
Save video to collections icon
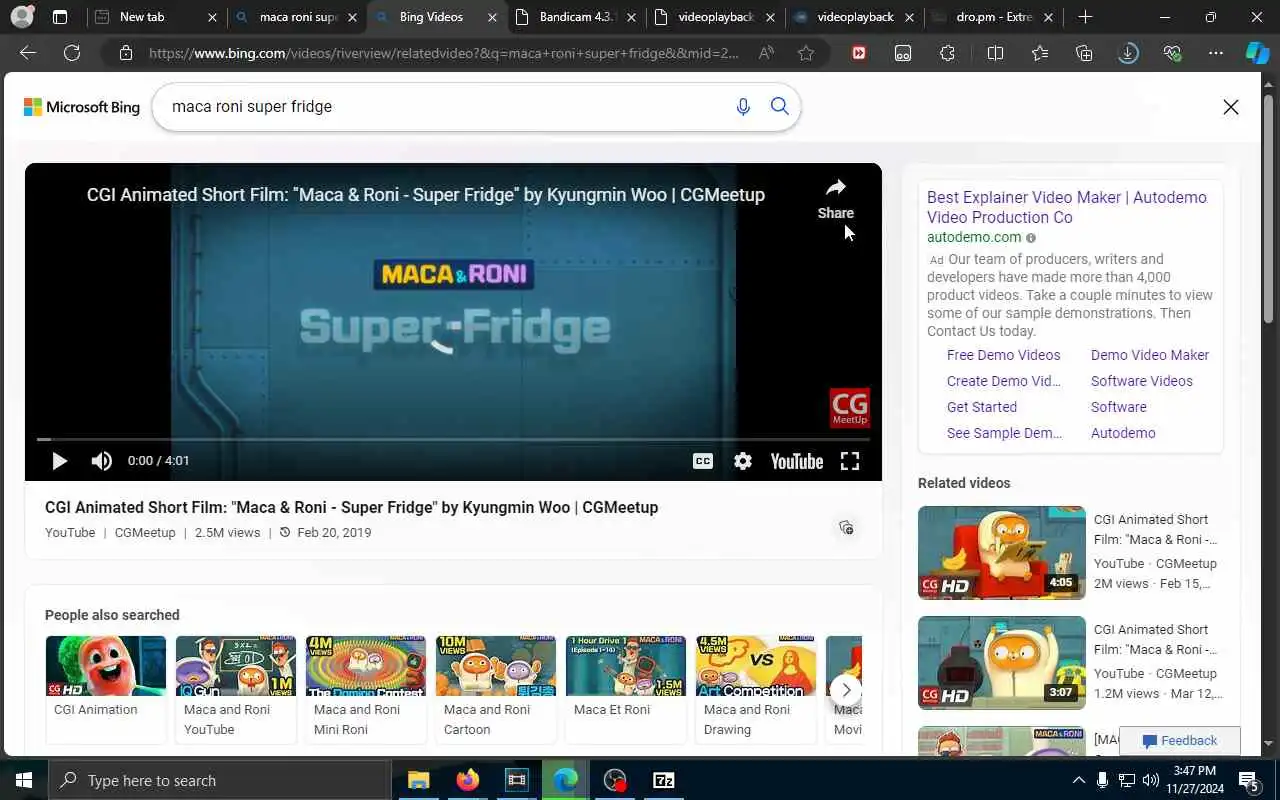pos(846,527)
